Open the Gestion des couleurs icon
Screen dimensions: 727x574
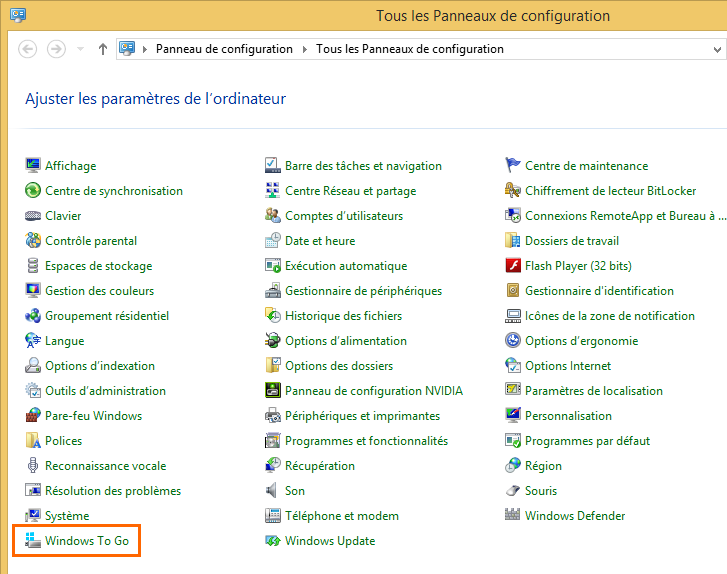[33, 290]
